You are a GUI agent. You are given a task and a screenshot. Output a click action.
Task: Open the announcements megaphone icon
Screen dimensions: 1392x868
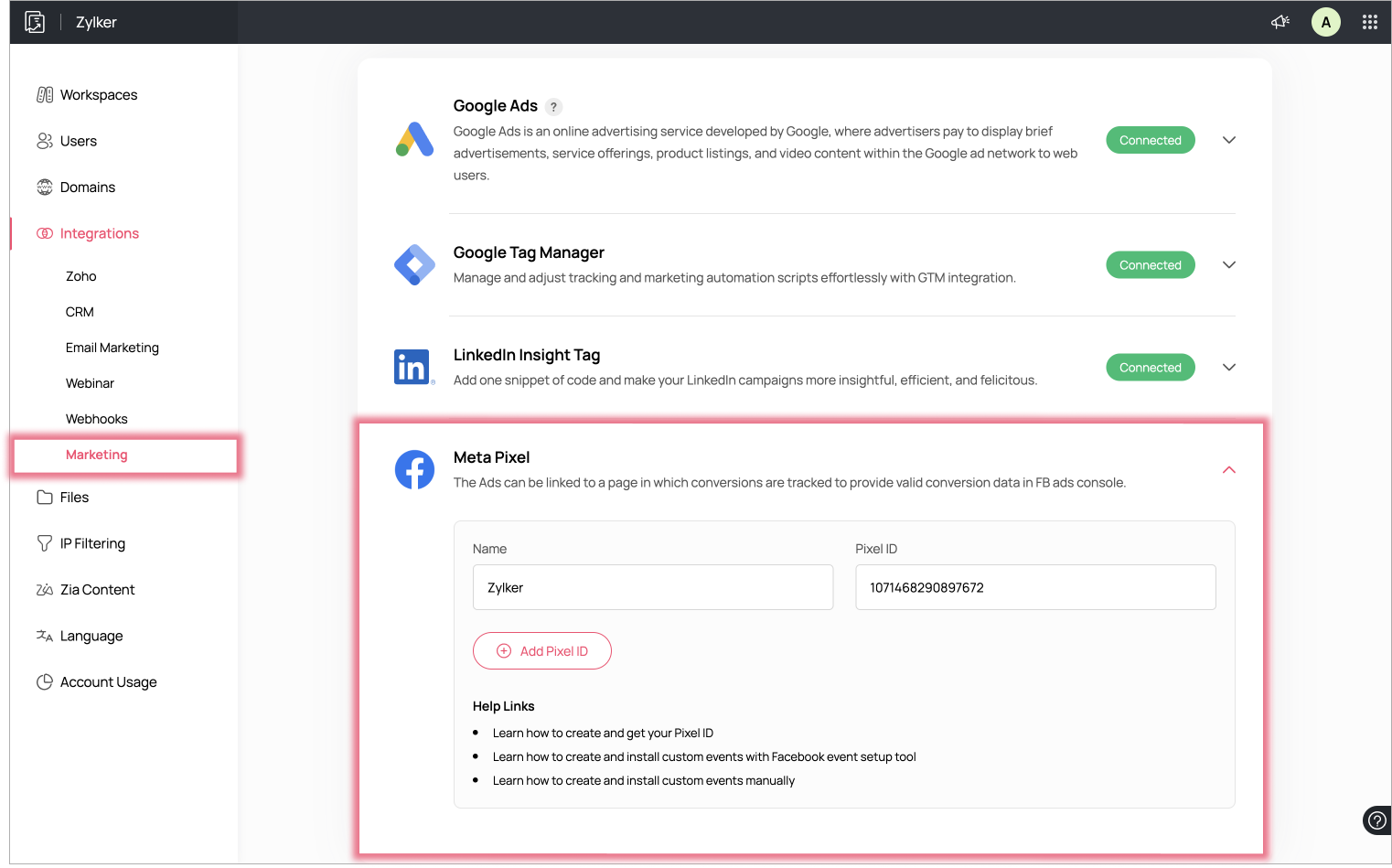[x=1280, y=22]
